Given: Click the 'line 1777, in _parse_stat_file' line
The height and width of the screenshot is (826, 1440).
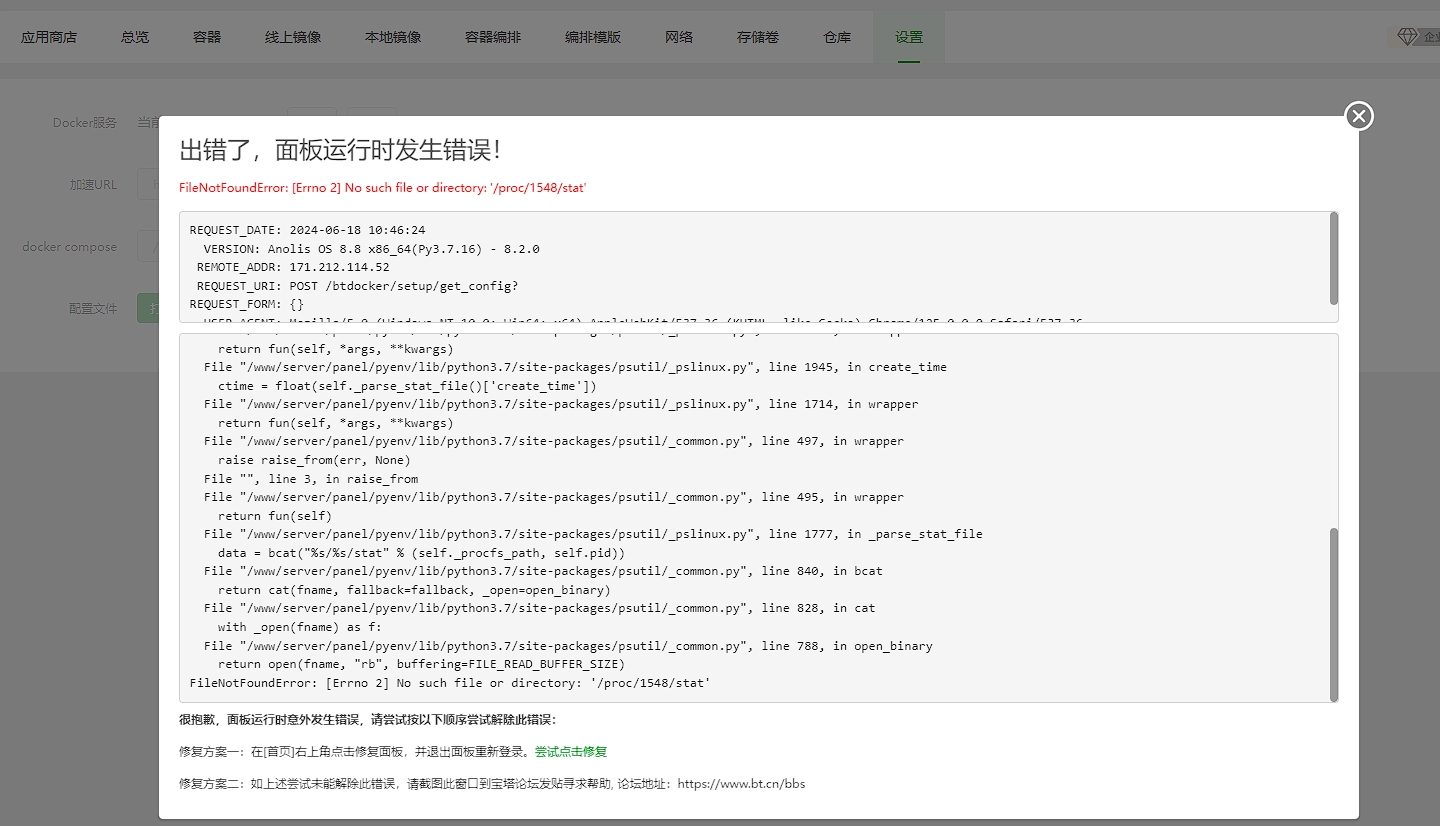Looking at the screenshot, I should (x=593, y=534).
